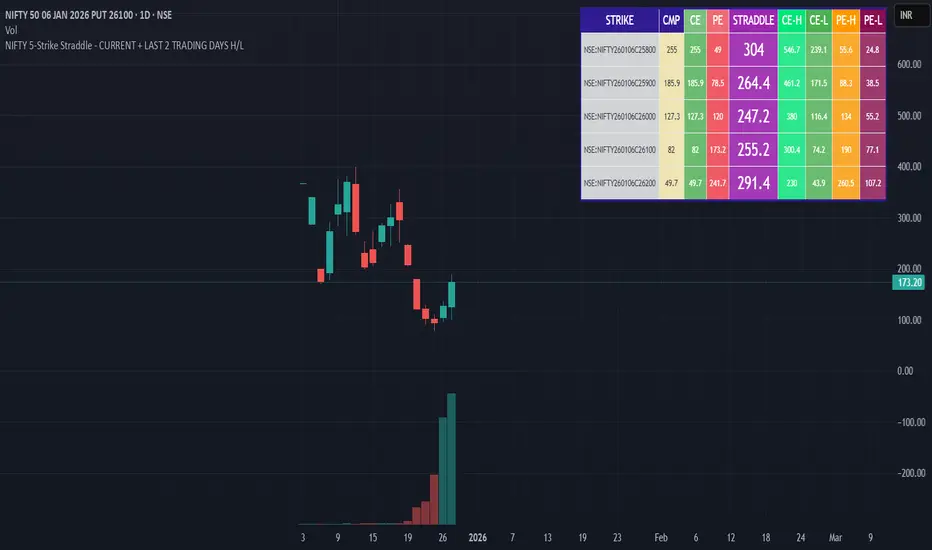Click the 300.00 price axis label
The width and height of the screenshot is (932, 550).
[x=909, y=218]
